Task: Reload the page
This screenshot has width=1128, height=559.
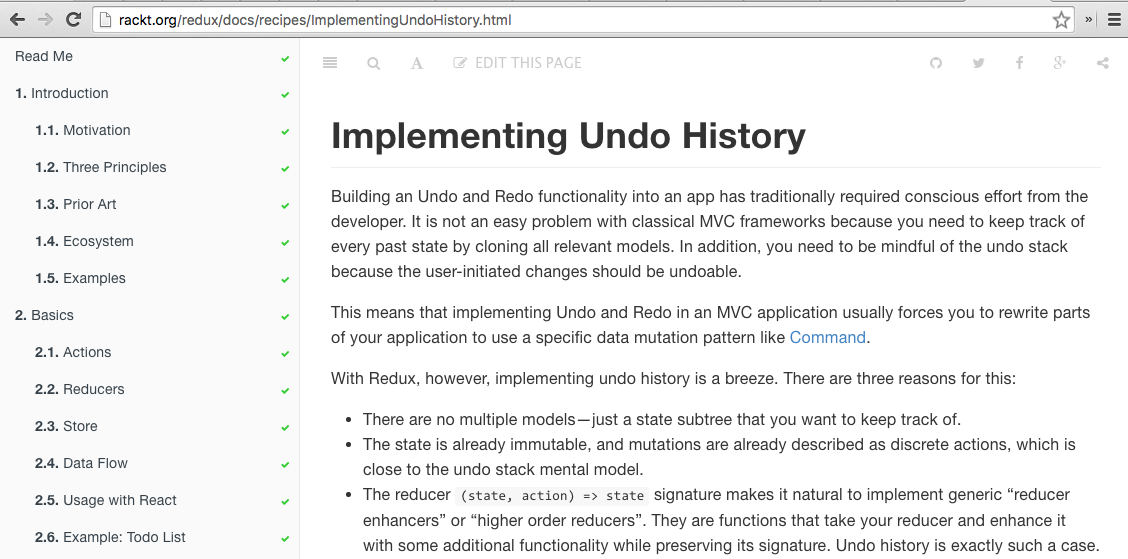Action: coord(73,19)
